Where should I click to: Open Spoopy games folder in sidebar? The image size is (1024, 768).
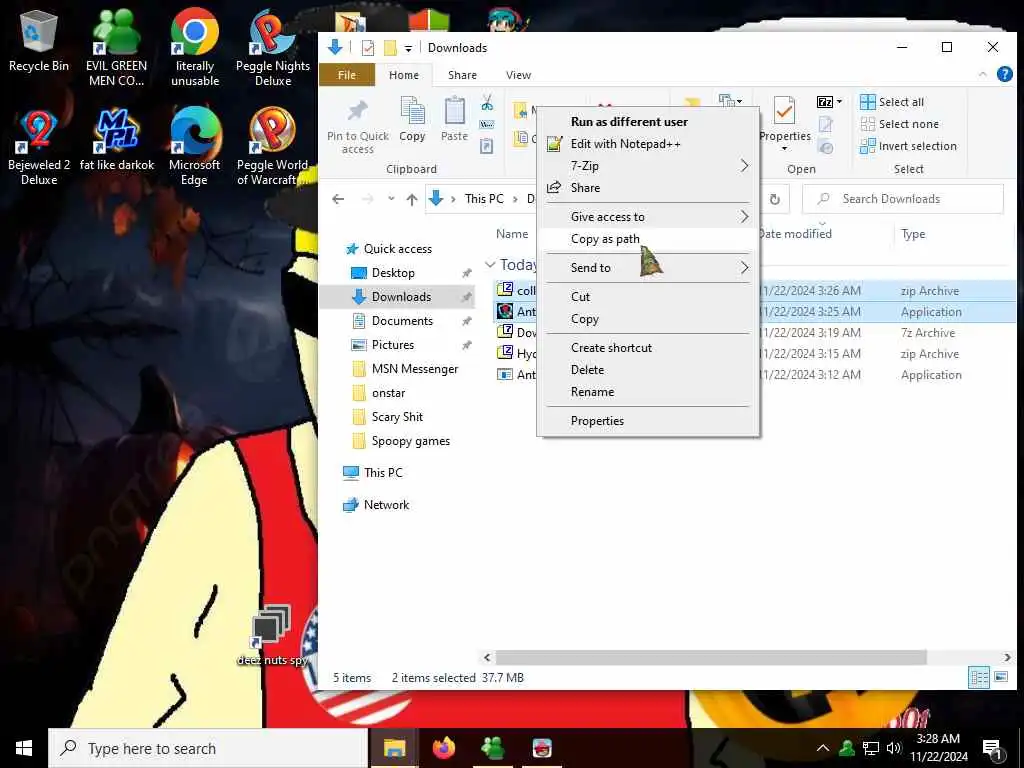(x=410, y=441)
